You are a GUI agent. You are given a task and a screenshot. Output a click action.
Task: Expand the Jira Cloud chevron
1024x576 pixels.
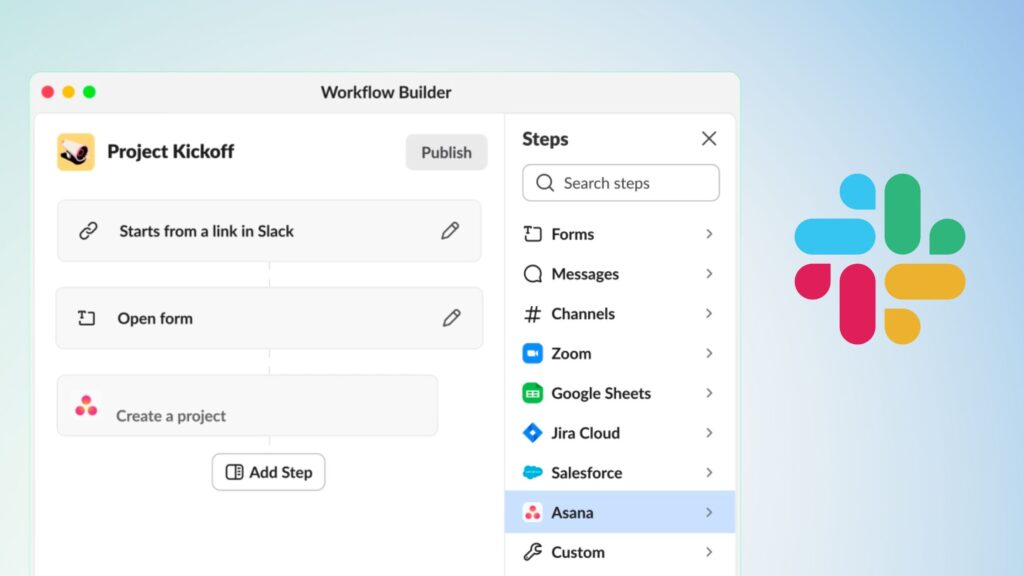point(709,432)
